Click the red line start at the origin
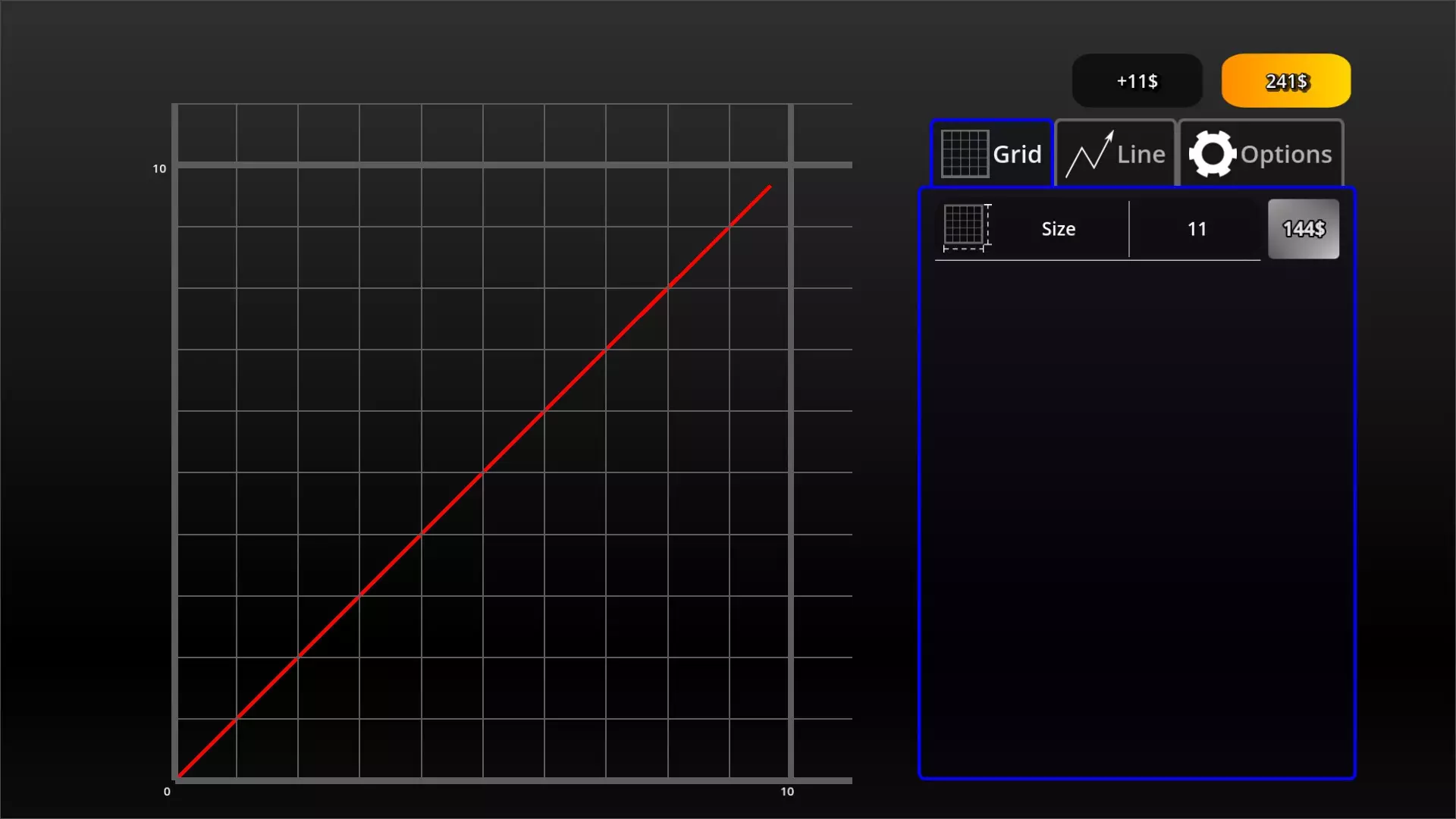 [x=180, y=775]
